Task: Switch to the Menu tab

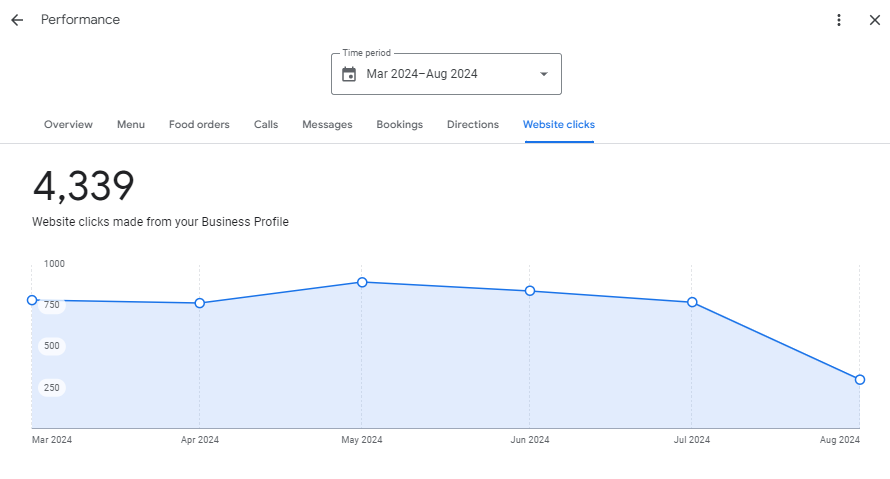Action: point(131,125)
